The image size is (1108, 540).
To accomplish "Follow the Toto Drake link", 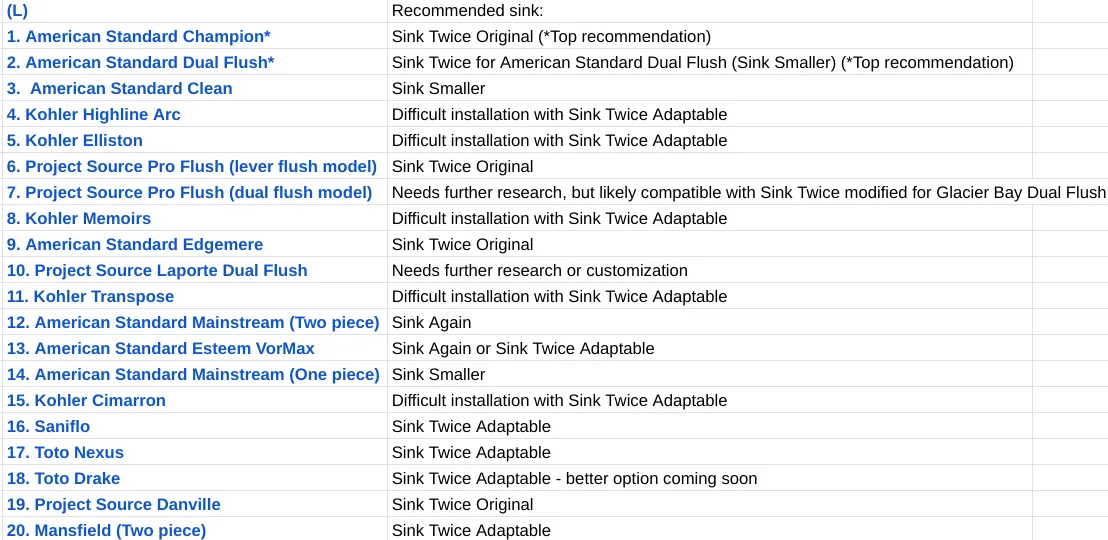I will point(63,479).
